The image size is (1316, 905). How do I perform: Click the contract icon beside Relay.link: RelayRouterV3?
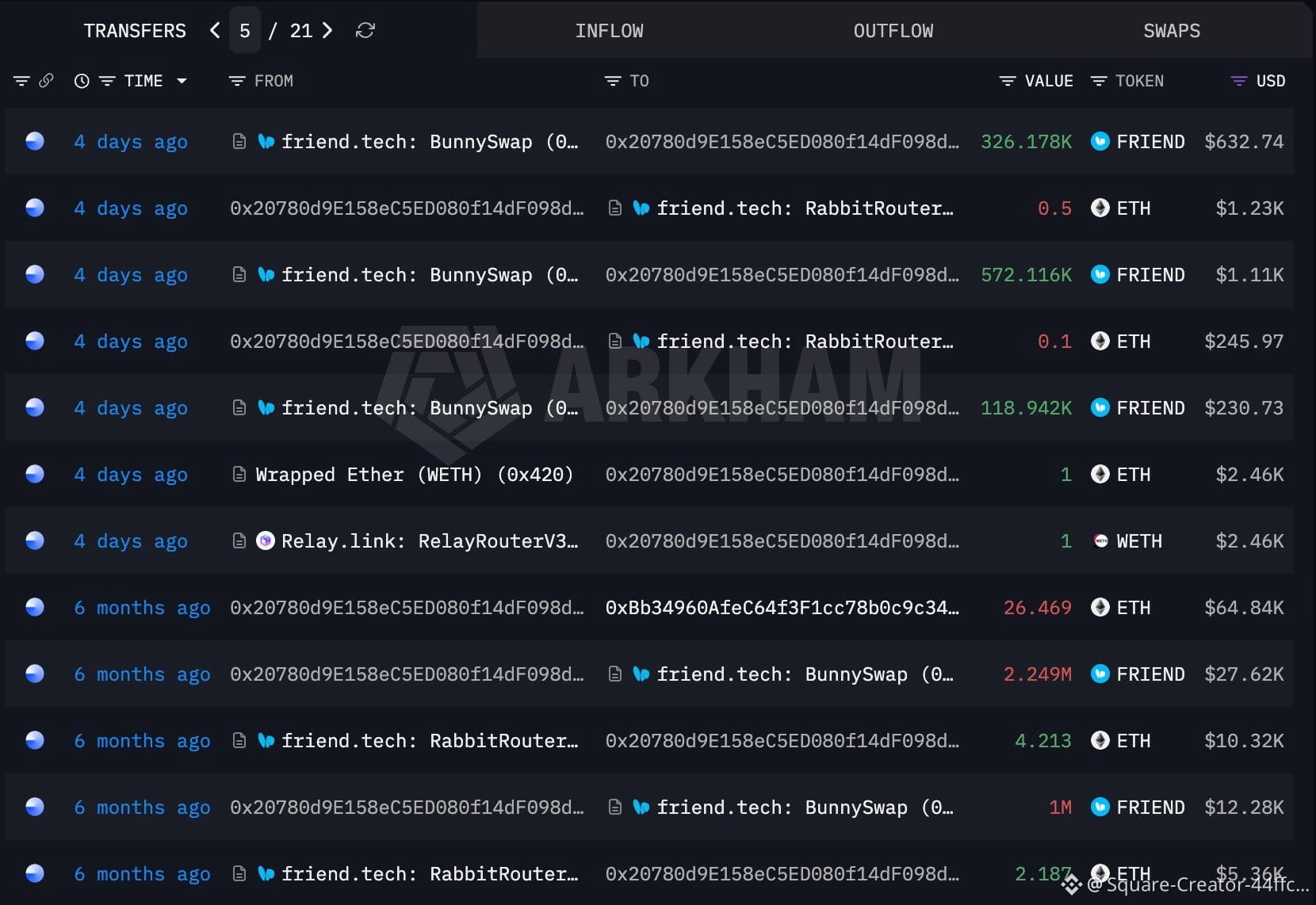pos(239,540)
